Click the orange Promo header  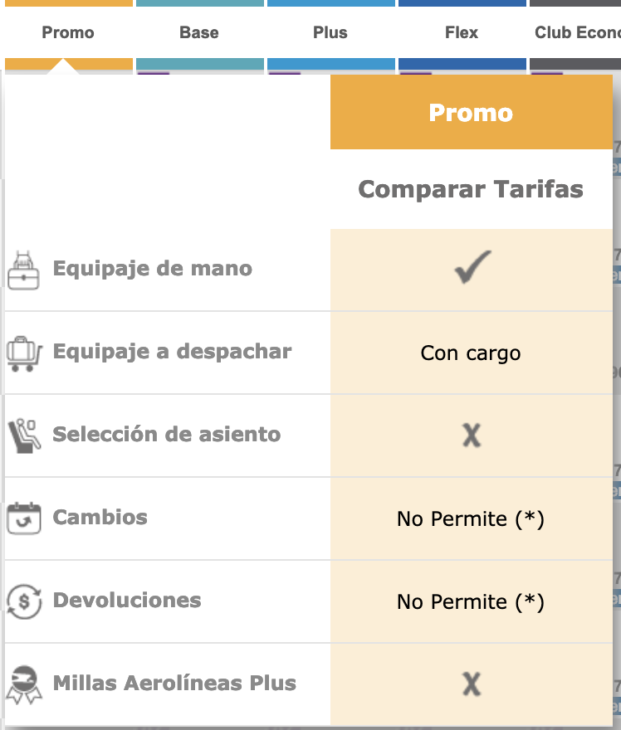pos(471,112)
